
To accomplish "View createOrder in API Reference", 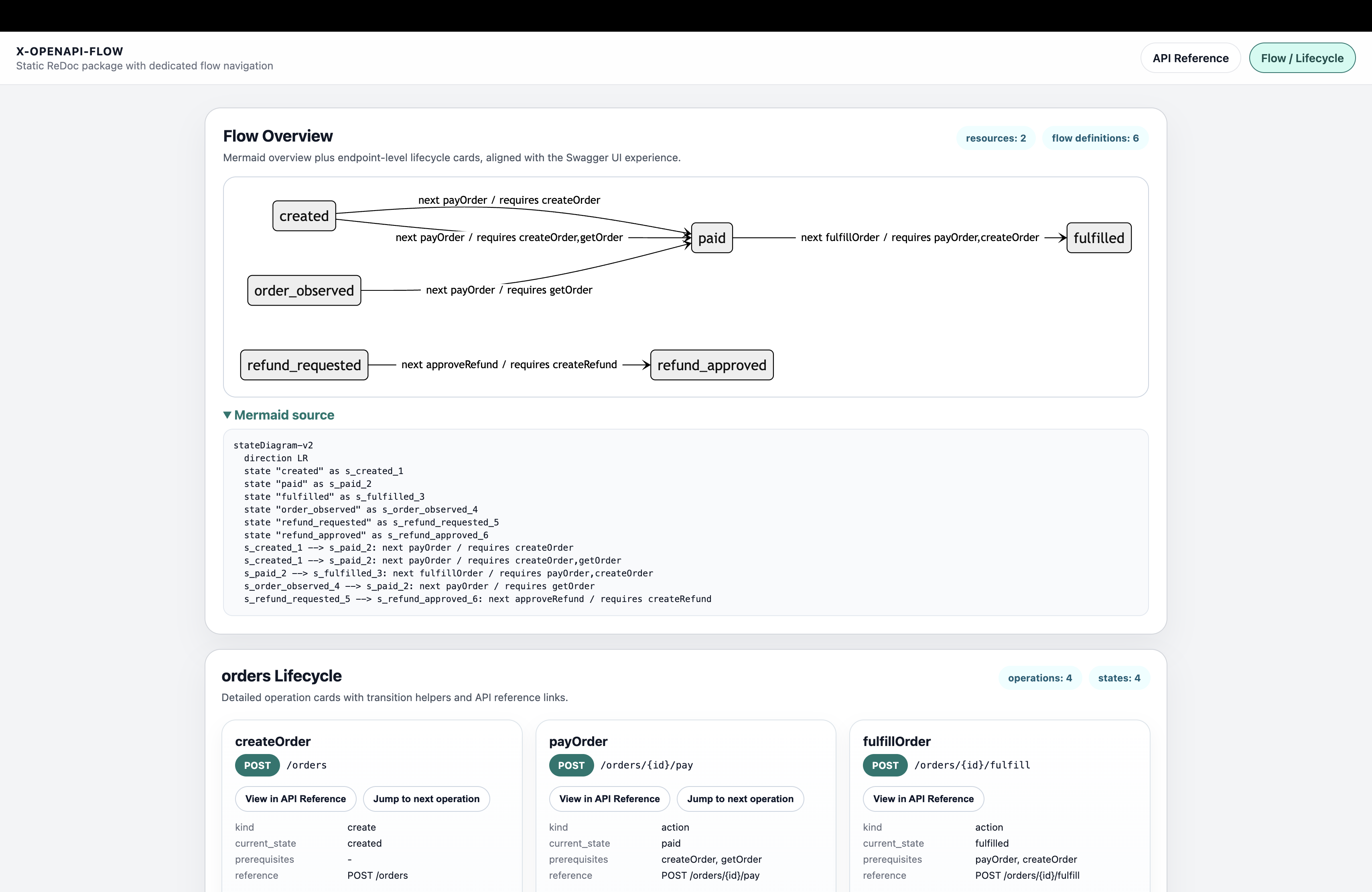I will (294, 799).
